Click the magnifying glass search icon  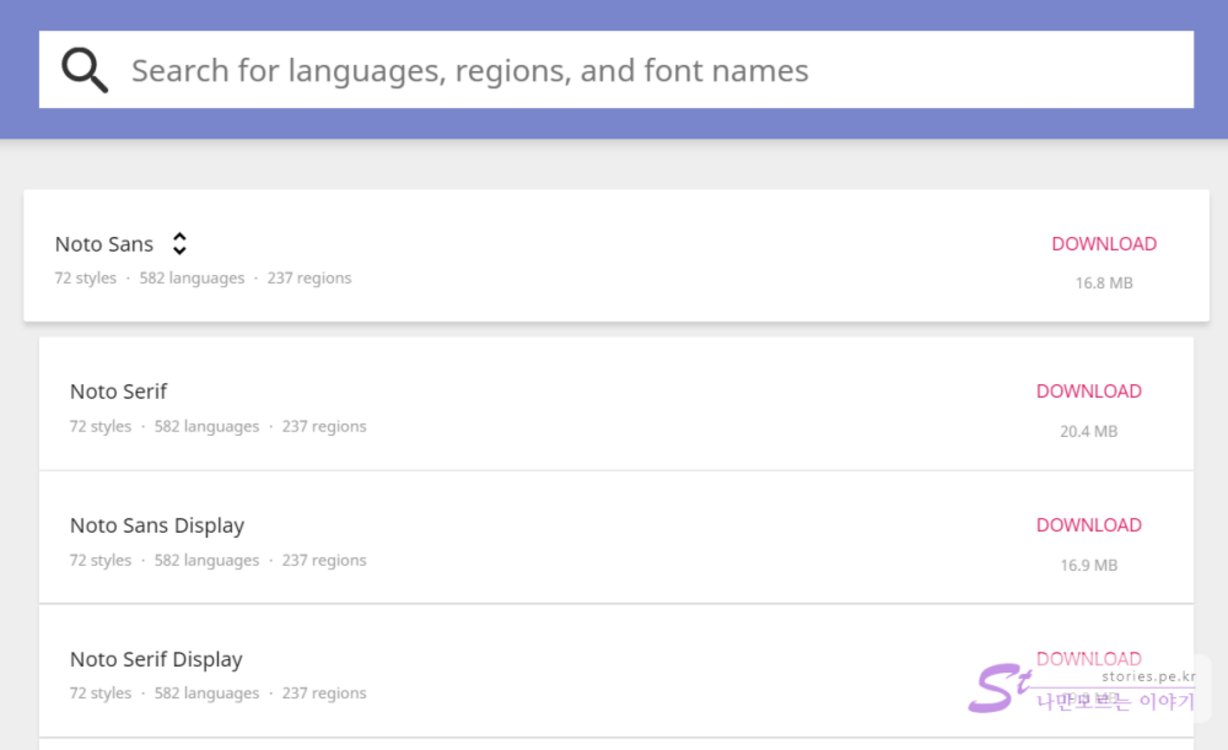point(84,71)
